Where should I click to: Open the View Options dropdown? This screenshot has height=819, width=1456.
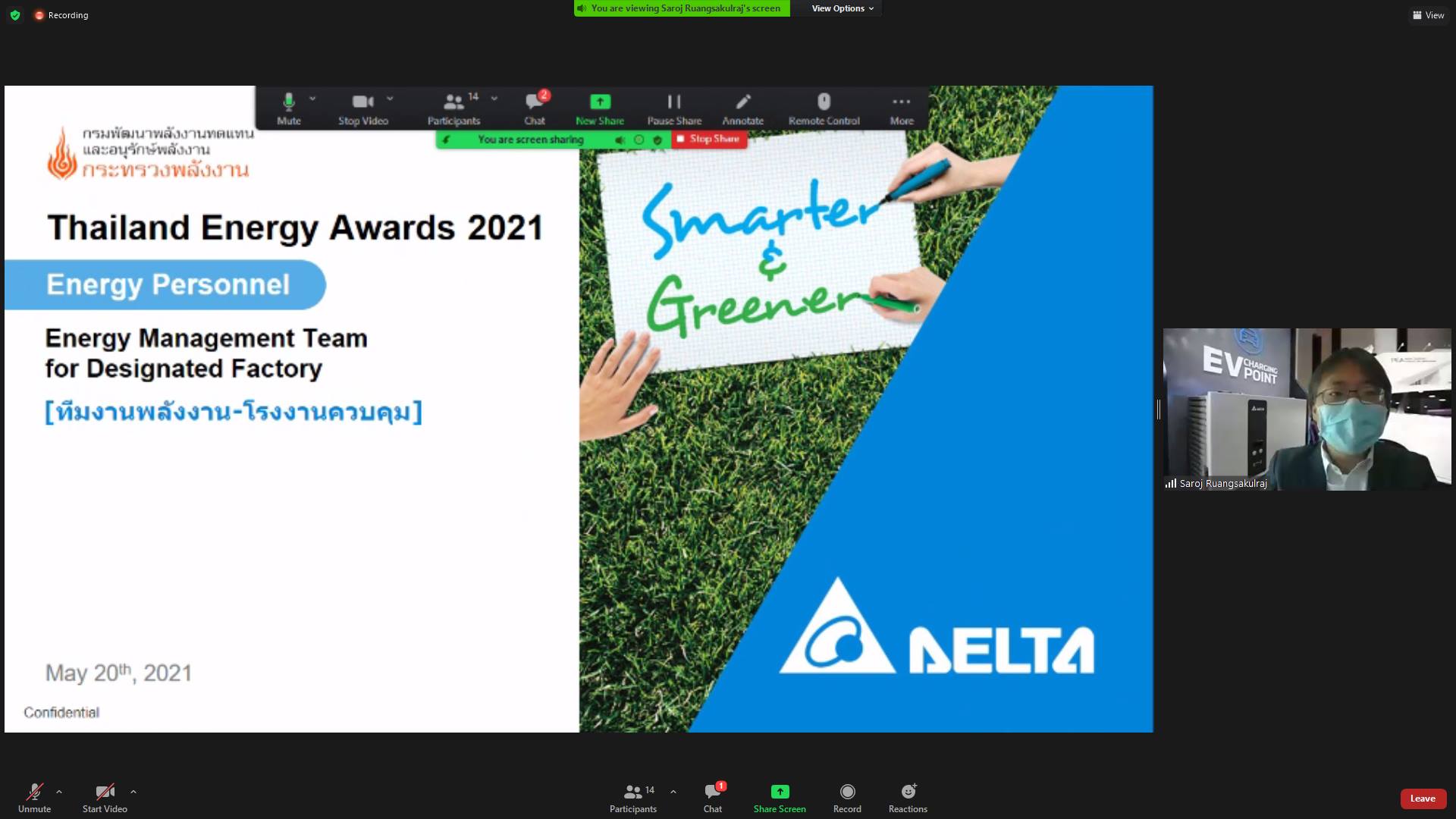pos(842,8)
